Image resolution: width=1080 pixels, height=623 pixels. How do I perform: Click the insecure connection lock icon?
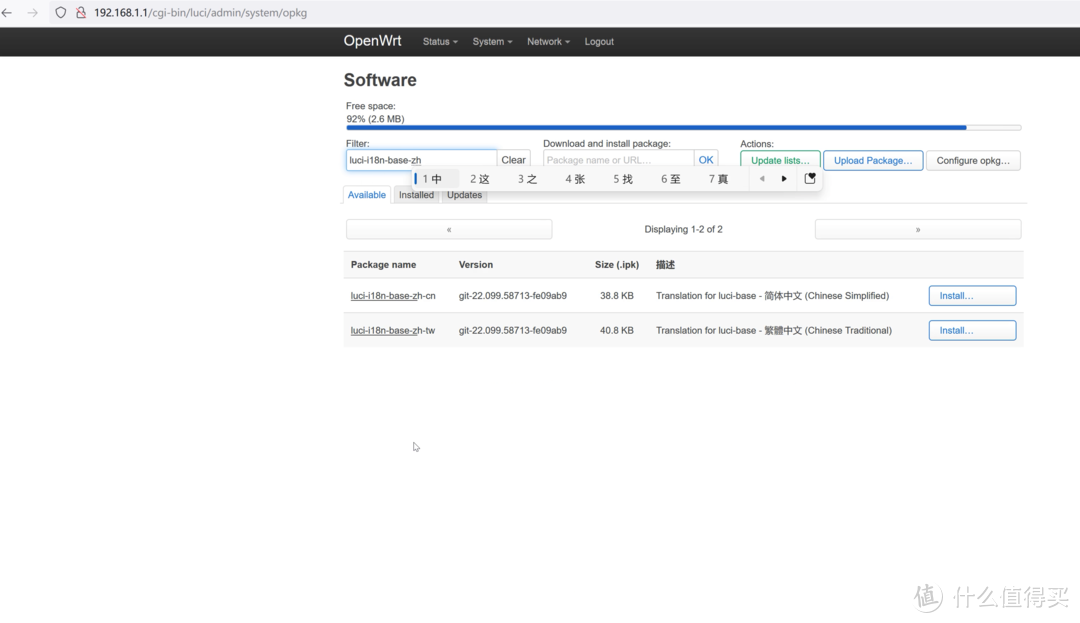(x=81, y=13)
